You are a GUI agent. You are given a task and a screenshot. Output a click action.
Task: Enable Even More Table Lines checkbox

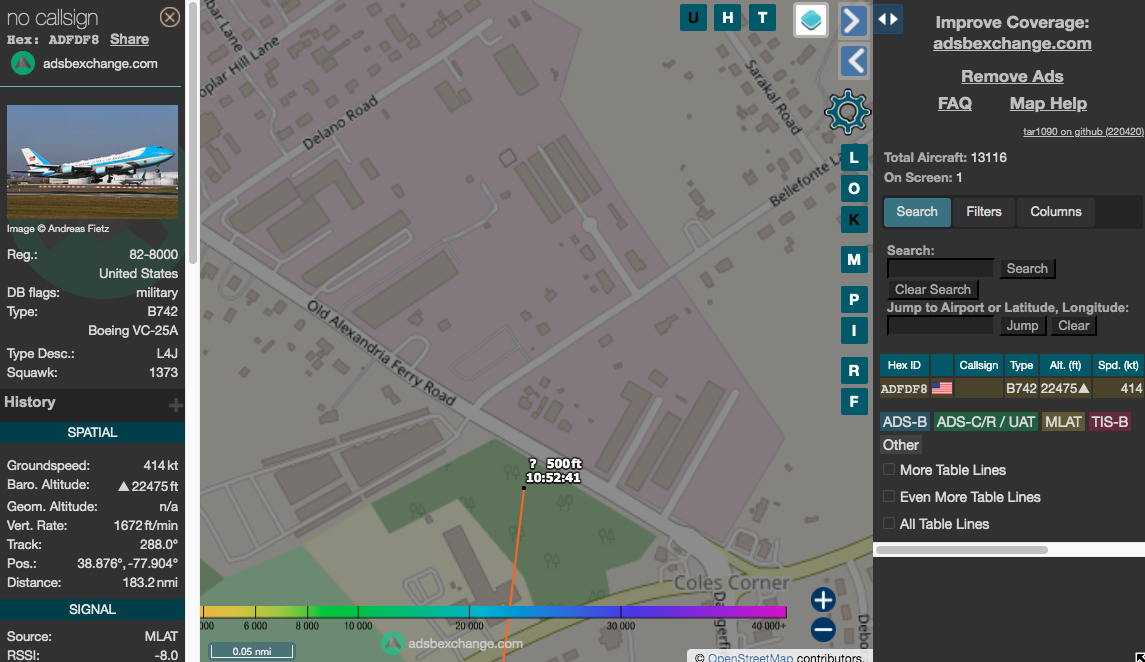pyautogui.click(x=889, y=496)
